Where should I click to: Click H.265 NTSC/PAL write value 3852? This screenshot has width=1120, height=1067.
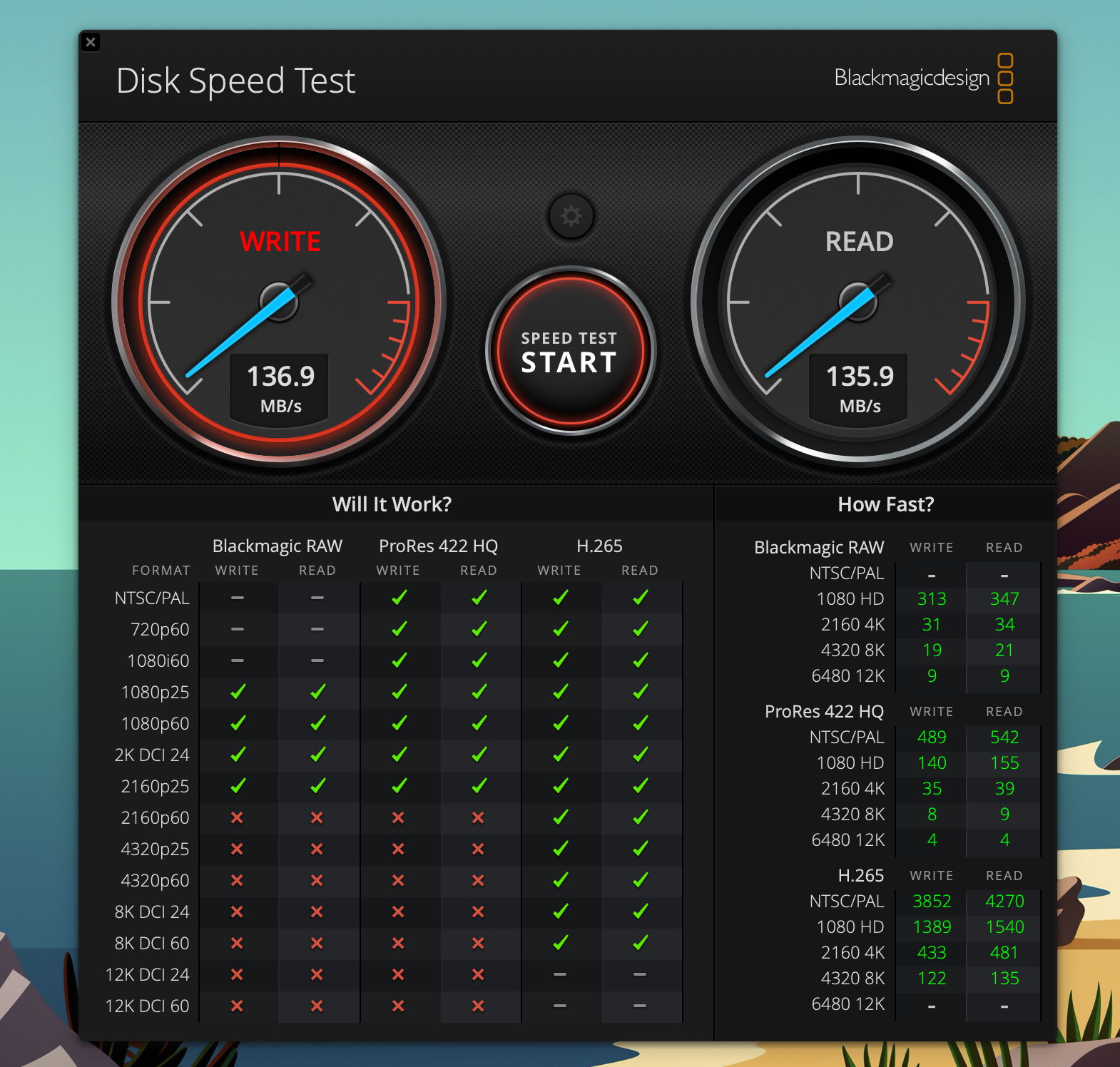point(932,902)
